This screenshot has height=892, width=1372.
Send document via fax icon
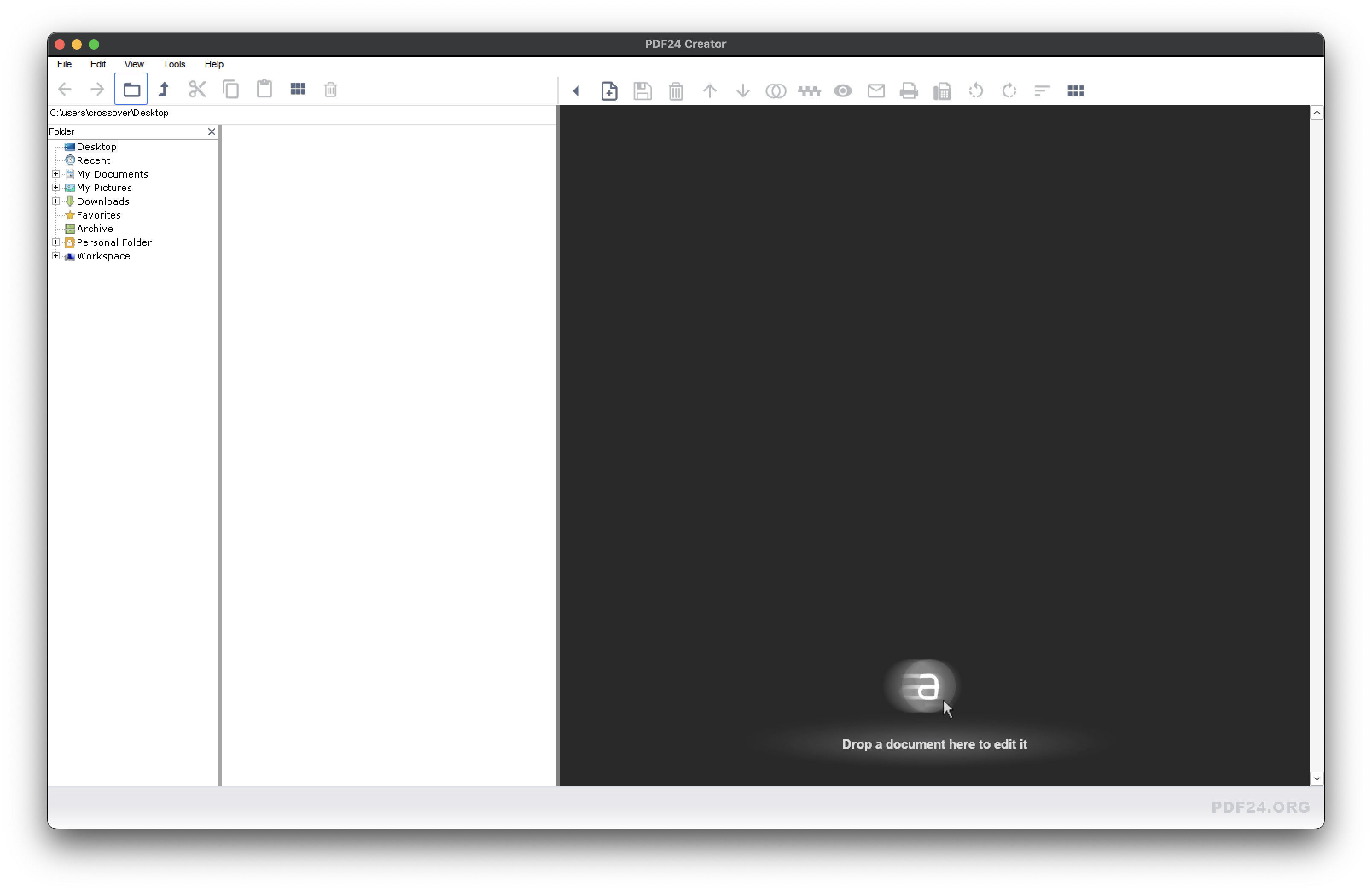point(942,91)
